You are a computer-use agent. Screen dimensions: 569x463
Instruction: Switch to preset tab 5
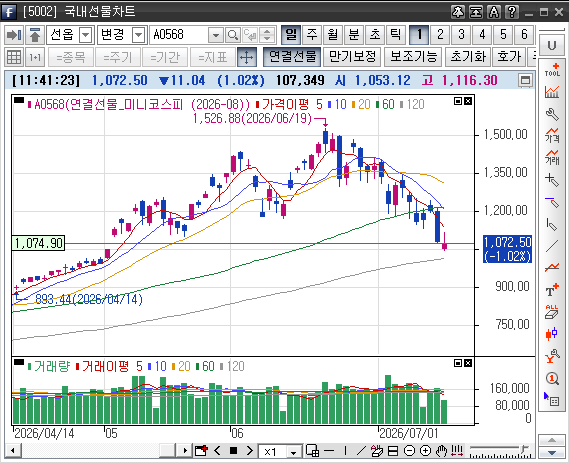click(503, 35)
